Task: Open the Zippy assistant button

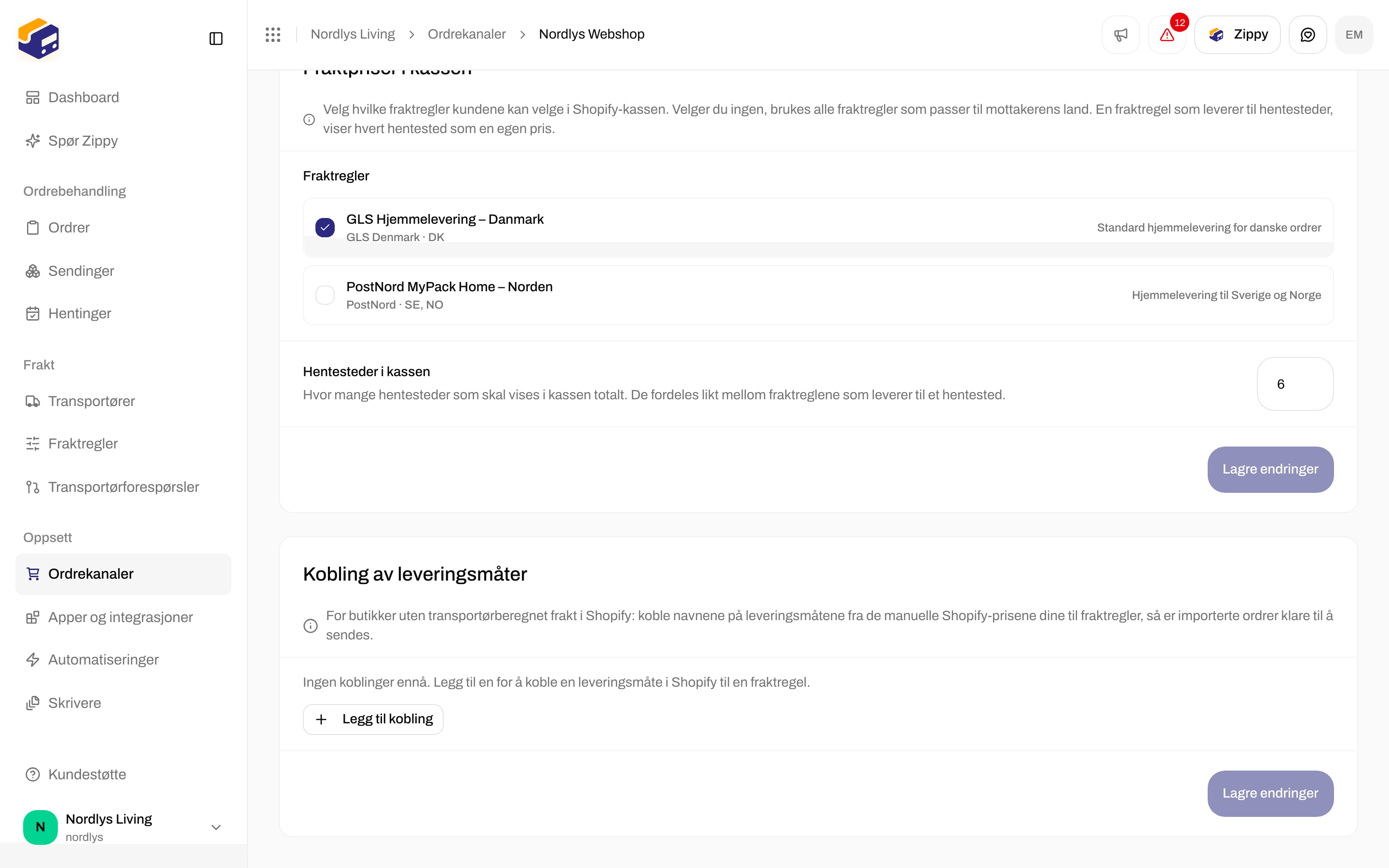Action: point(1238,34)
